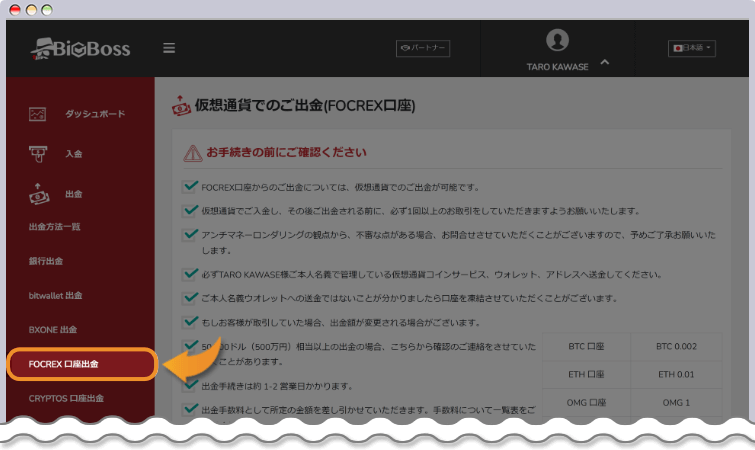This screenshot has height=450, width=755.
Task: Toggle checkbox for 必ずTARO KAWASE様 line
Action: tap(190, 274)
